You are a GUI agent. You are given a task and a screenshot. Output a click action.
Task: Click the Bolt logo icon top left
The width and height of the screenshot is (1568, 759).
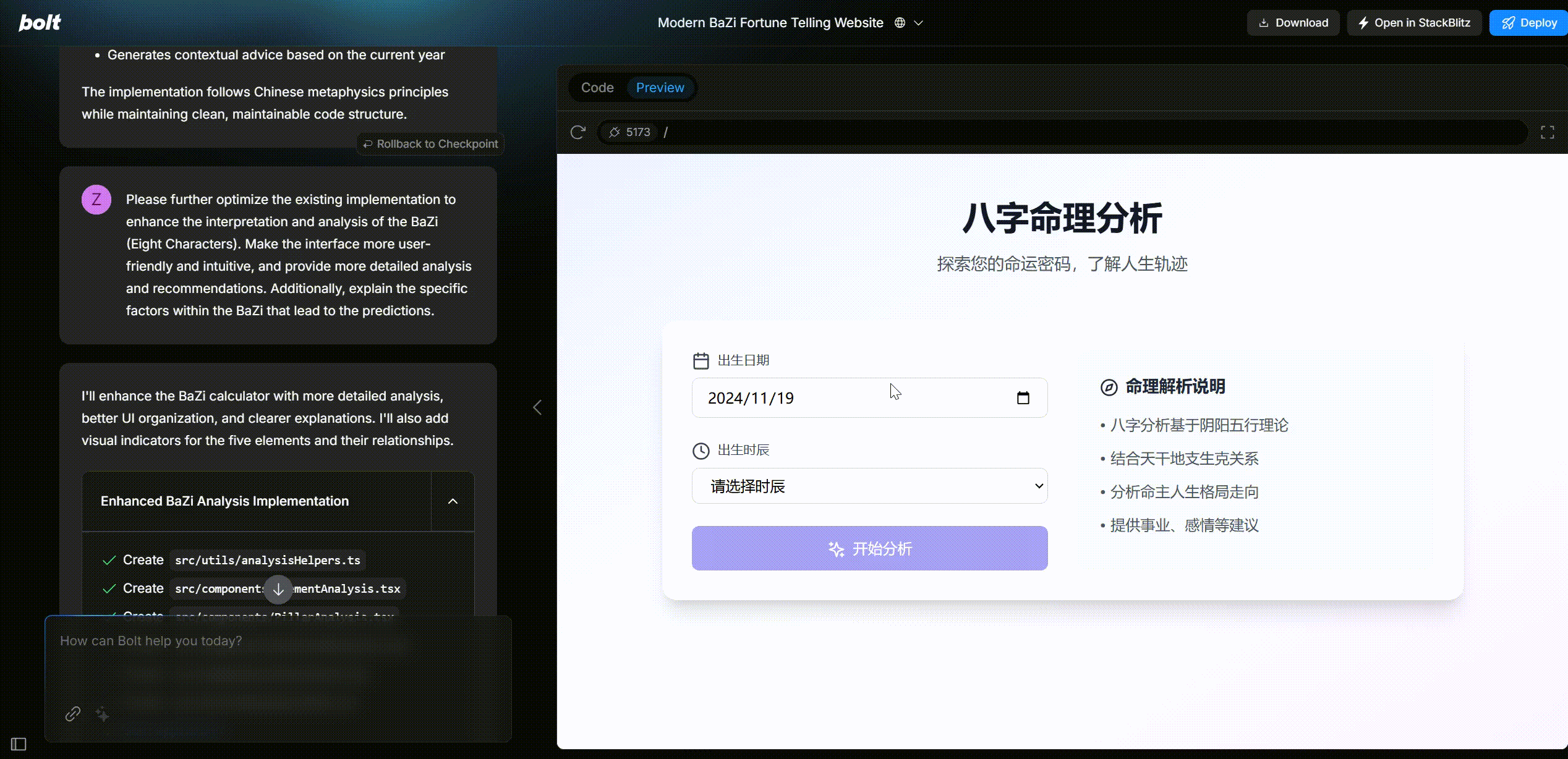pyautogui.click(x=41, y=22)
